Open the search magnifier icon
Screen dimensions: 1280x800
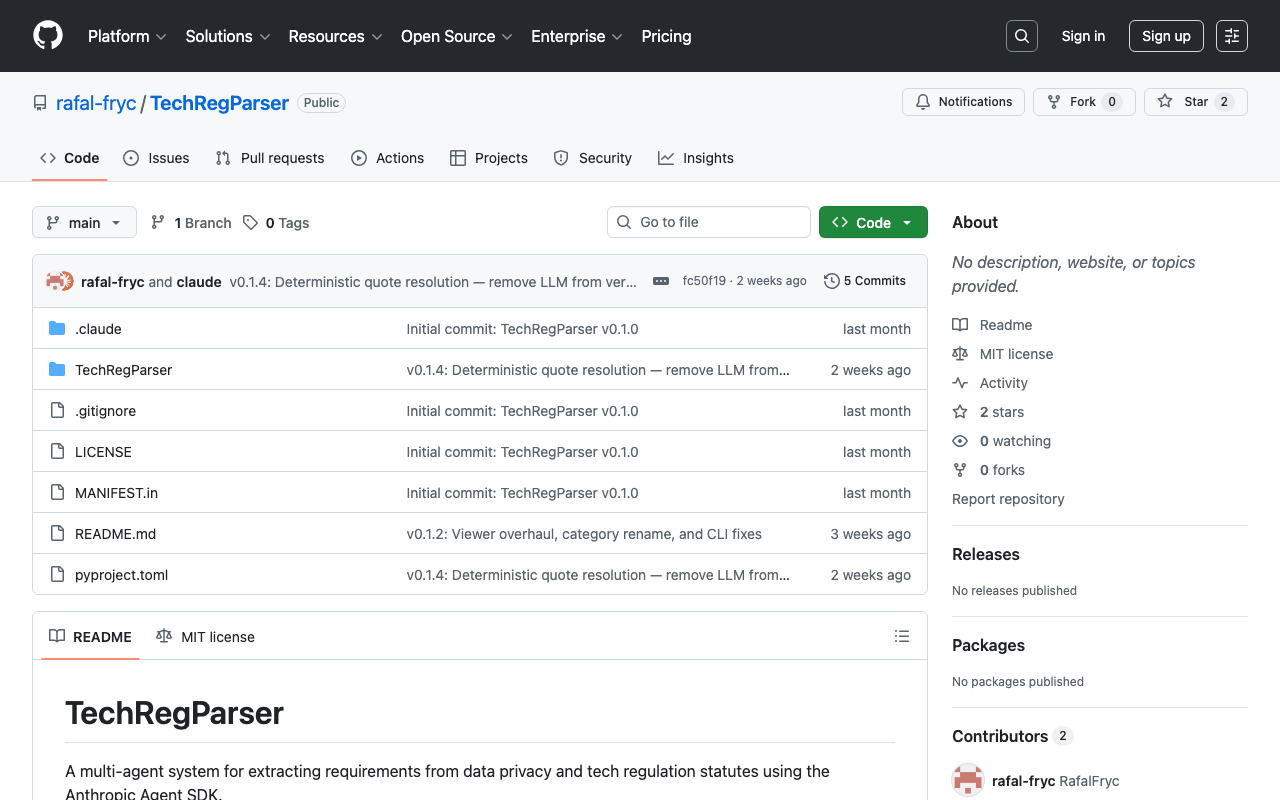tap(1022, 36)
